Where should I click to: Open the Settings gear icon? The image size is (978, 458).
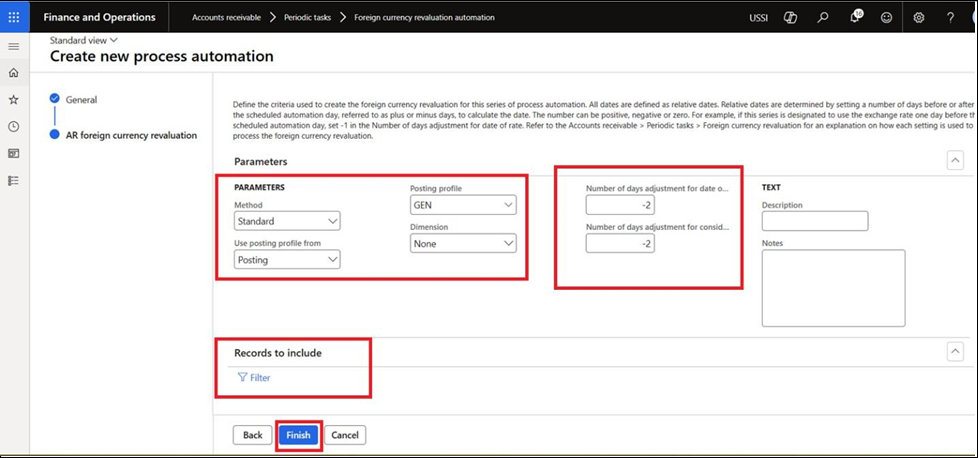(919, 17)
